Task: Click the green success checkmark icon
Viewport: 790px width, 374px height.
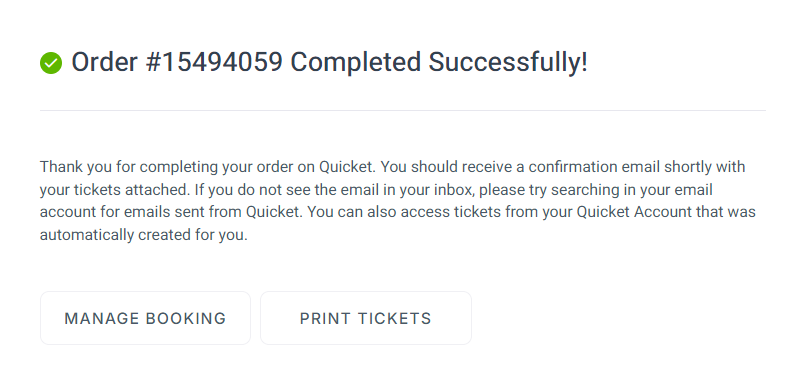Action: [51, 64]
